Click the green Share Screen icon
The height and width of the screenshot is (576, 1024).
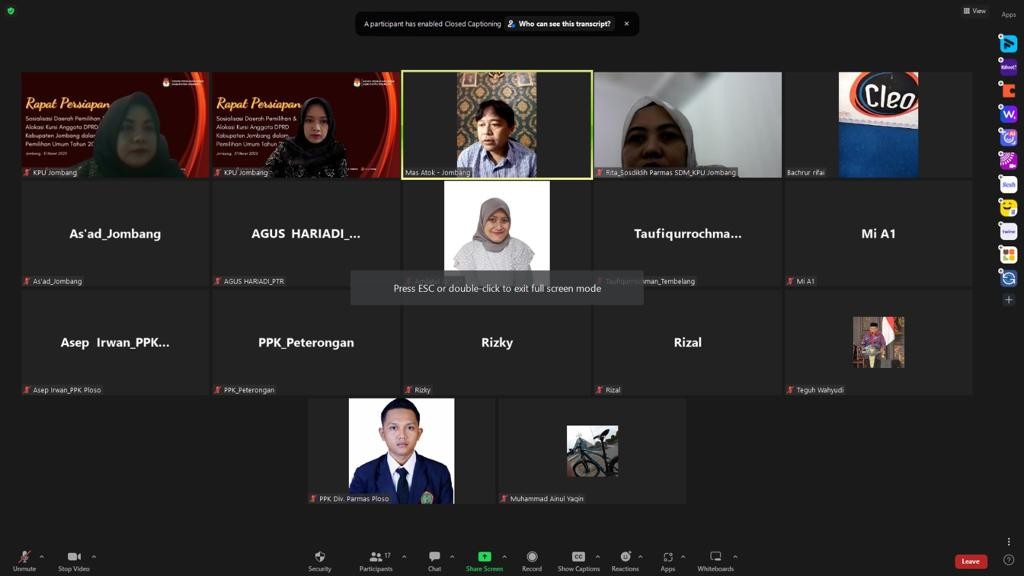[484, 557]
